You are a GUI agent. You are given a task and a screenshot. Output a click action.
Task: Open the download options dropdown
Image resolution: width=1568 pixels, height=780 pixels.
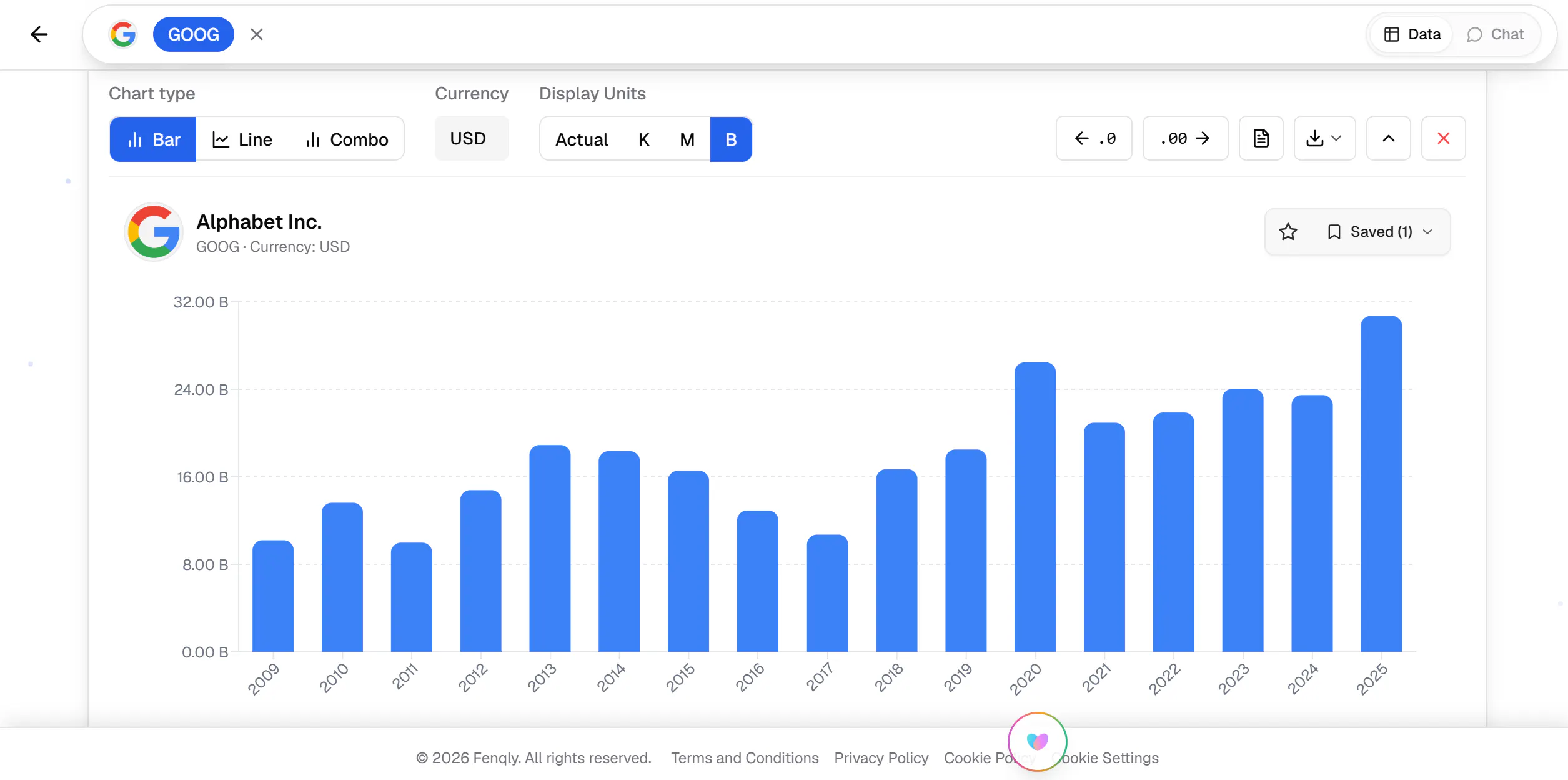(1324, 138)
